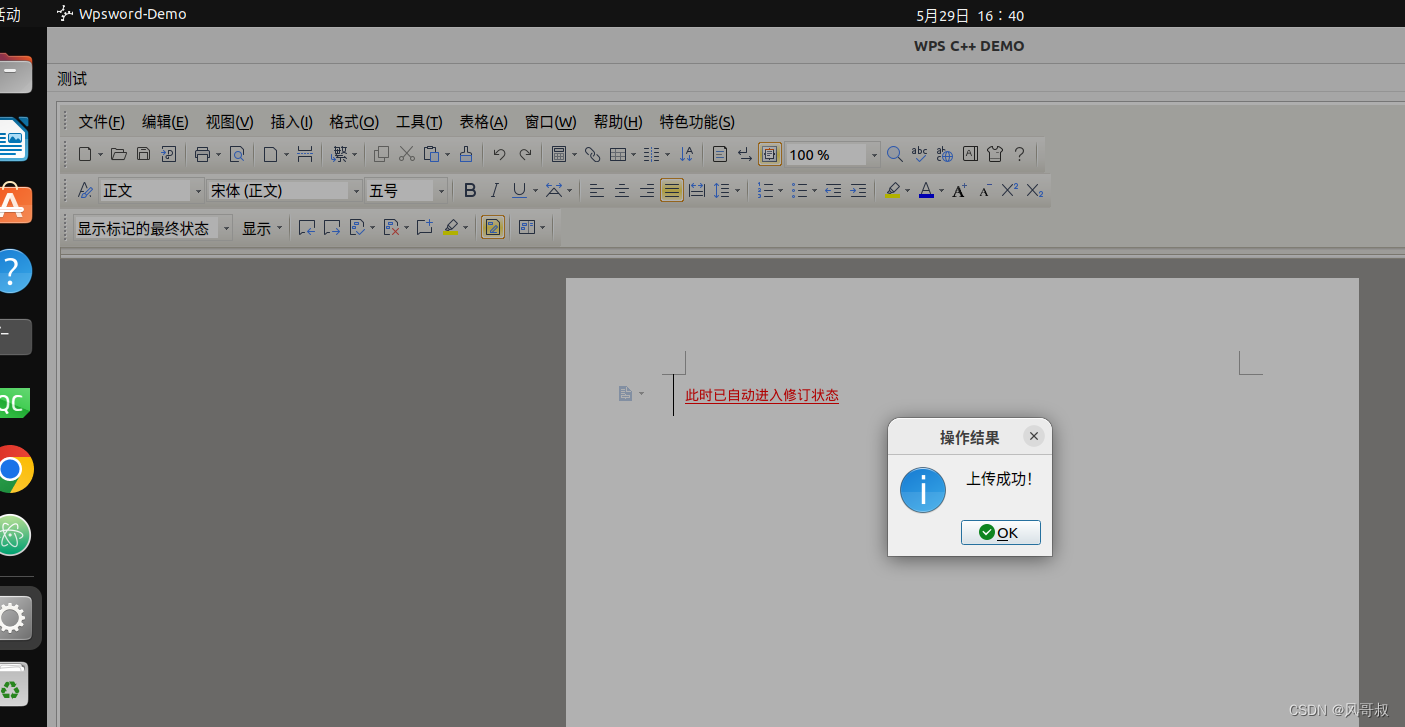Shrink font size with A- icon

point(984,190)
